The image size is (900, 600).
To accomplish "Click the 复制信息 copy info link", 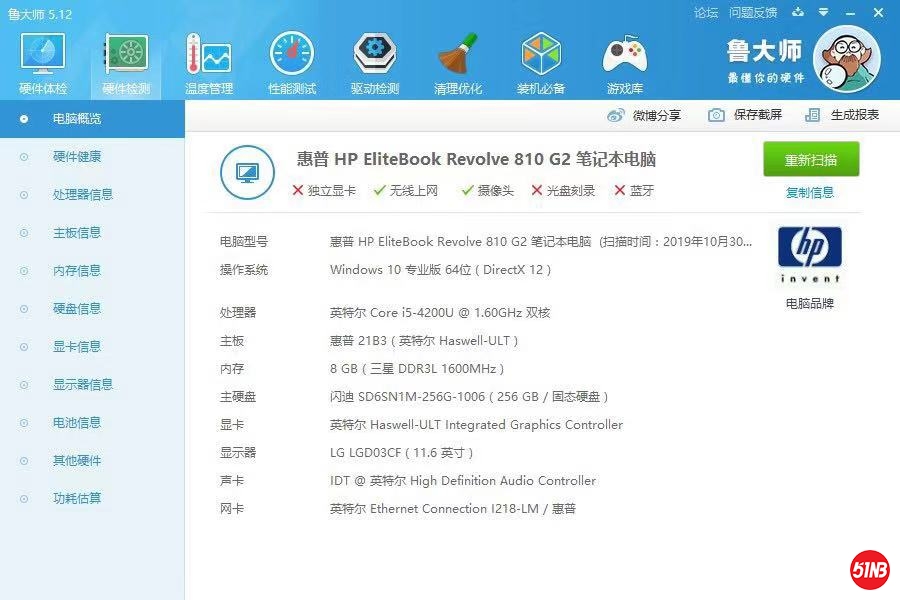I will [810, 193].
